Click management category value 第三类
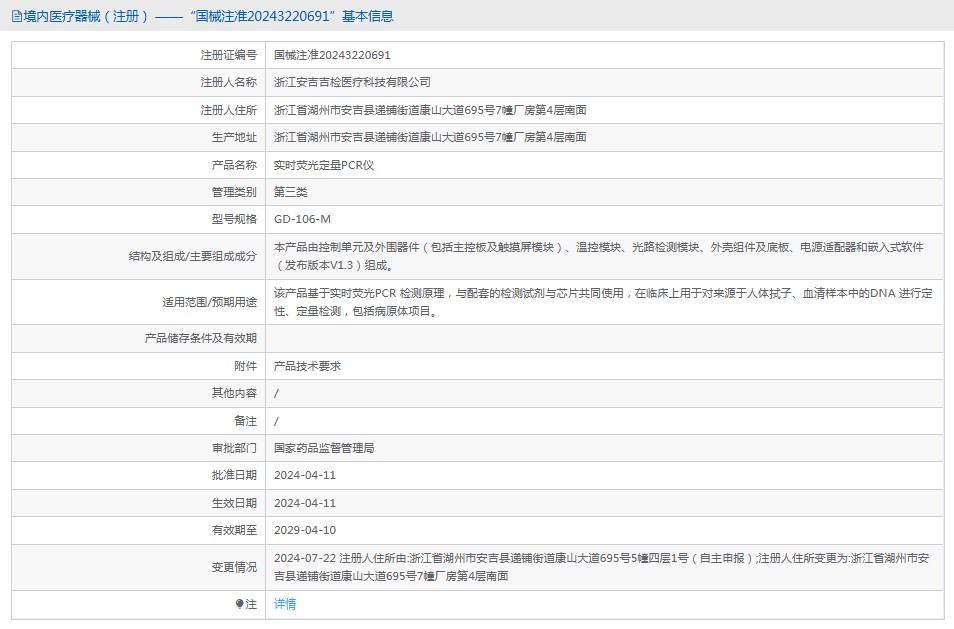 click(291, 192)
